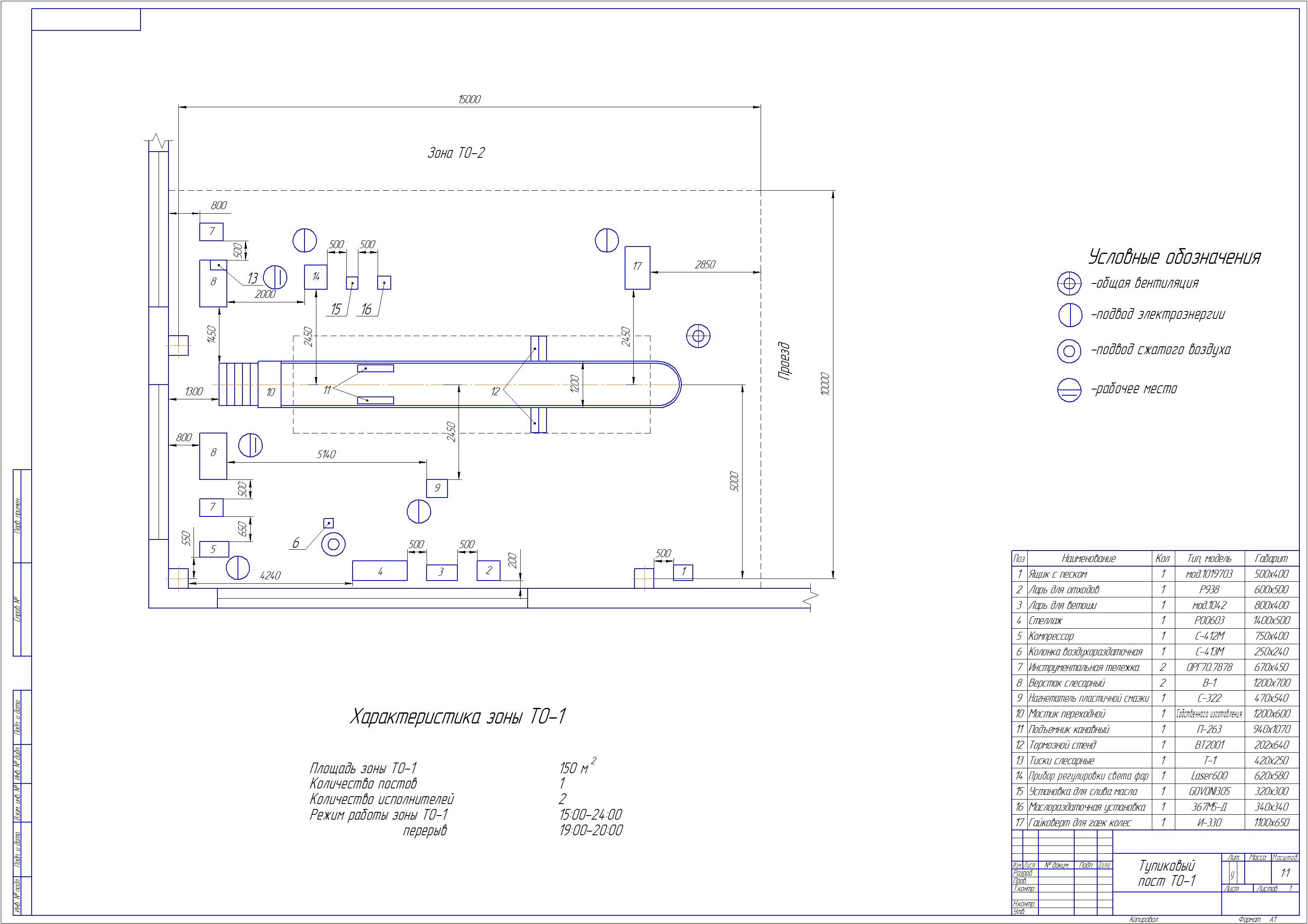This screenshot has width=1308, height=924.
Task: Click the vertical 'Проезд' label
Action: pos(785,361)
